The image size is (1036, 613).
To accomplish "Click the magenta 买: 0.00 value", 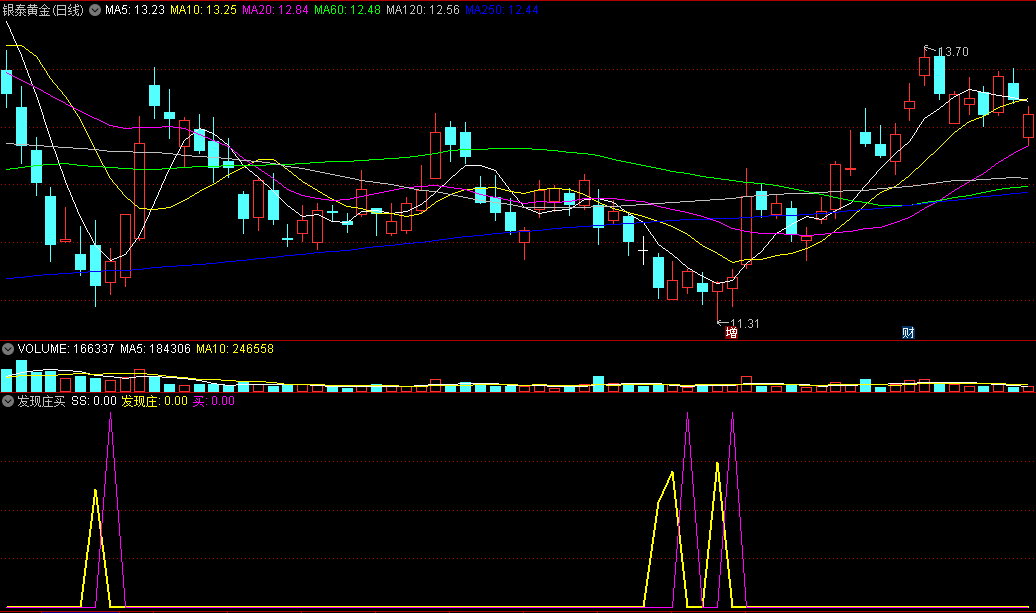I will click(213, 401).
